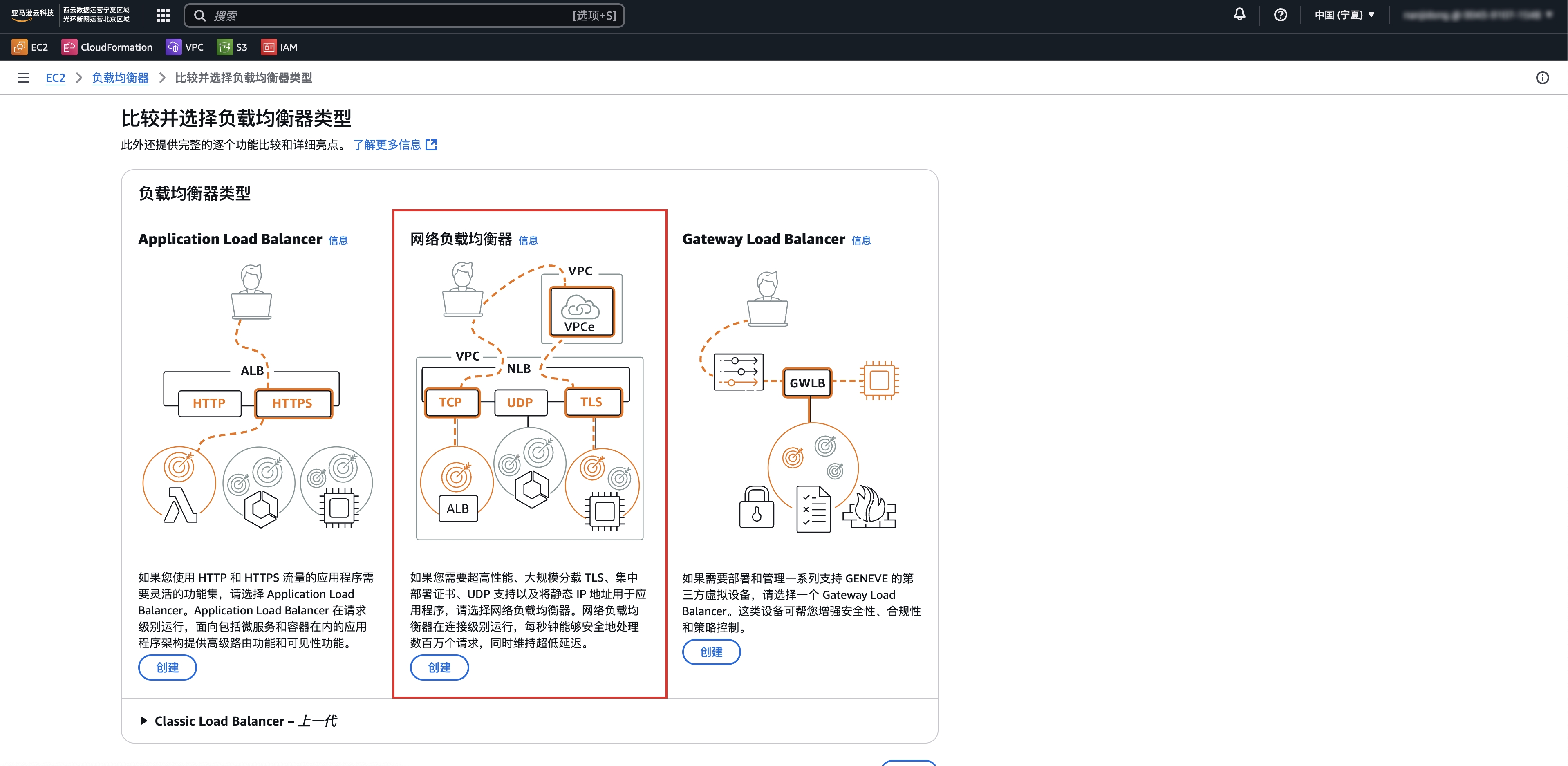Click the external link icon beside 了解更多信息

[x=432, y=145]
